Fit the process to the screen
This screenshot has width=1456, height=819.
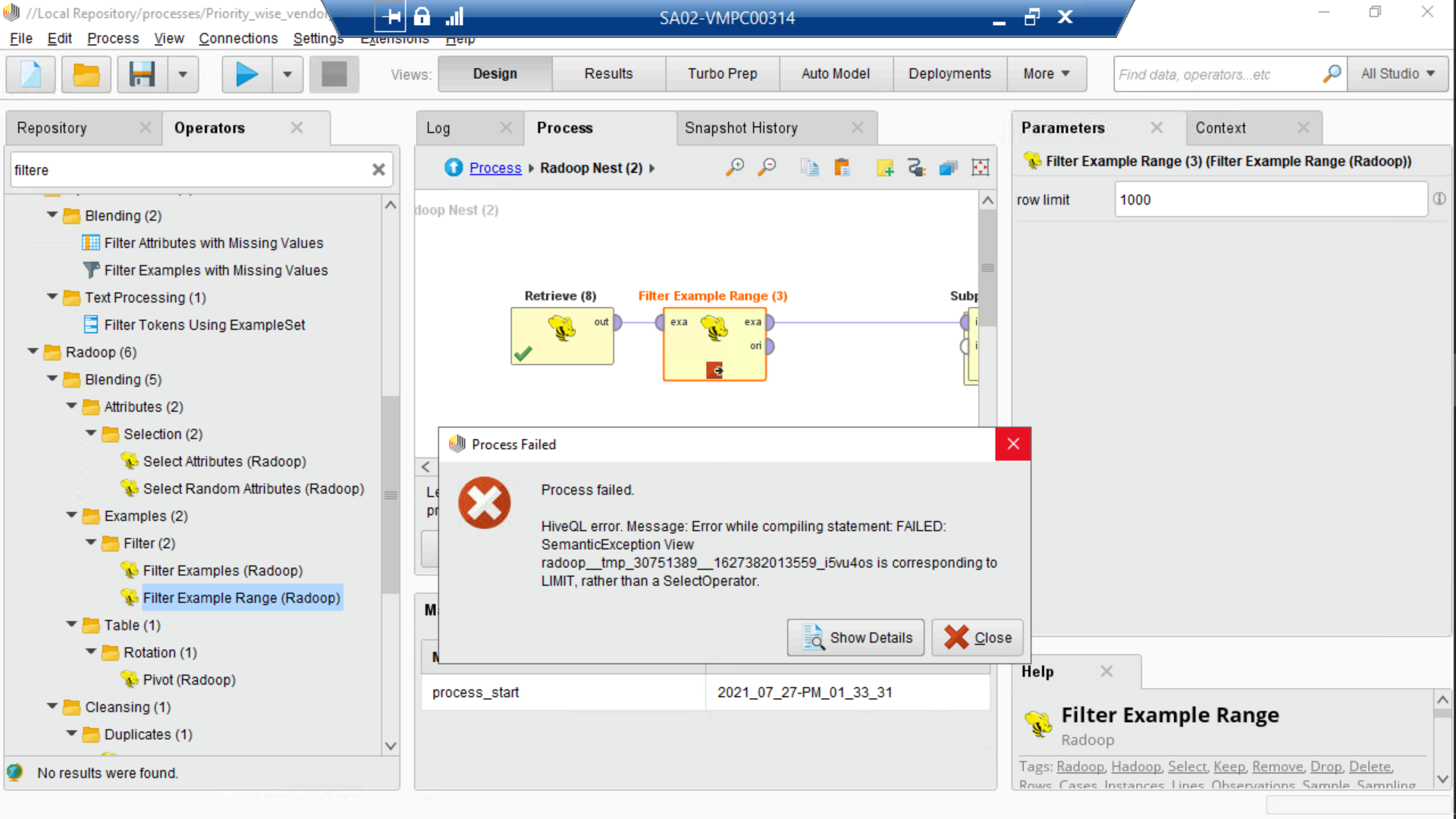pyautogui.click(x=981, y=167)
